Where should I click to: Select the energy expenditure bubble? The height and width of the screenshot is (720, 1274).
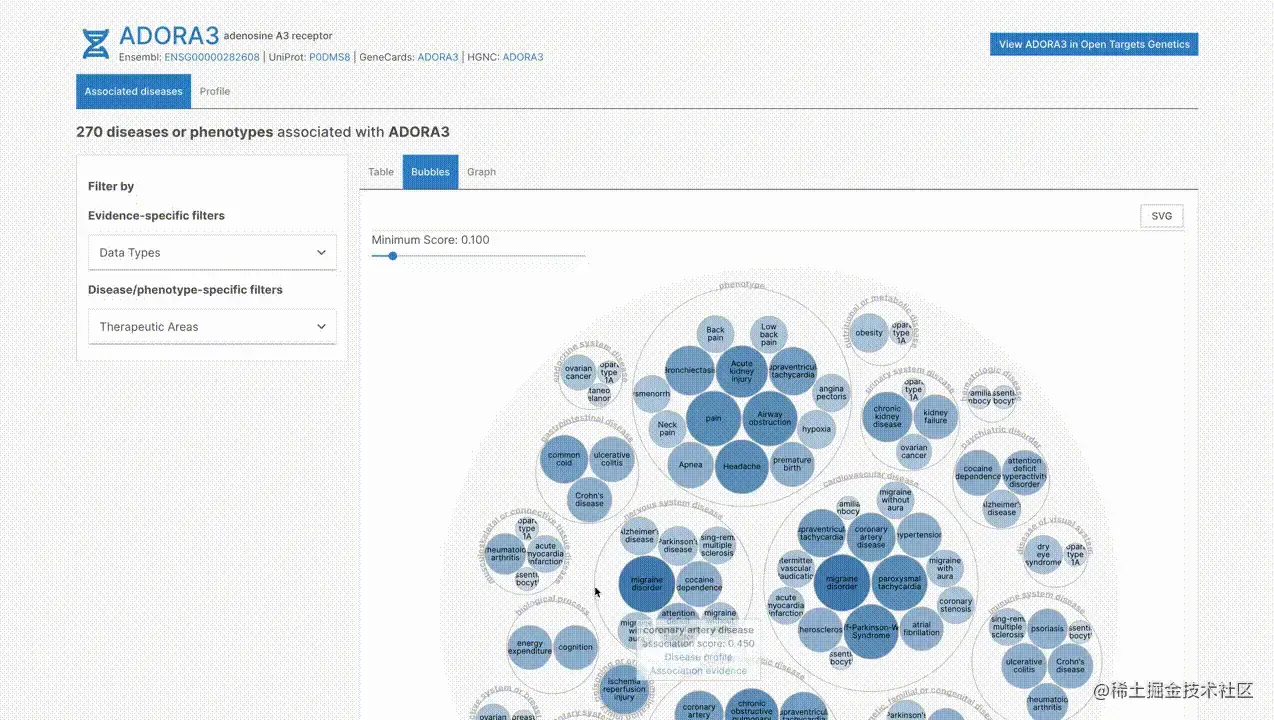coord(530,647)
